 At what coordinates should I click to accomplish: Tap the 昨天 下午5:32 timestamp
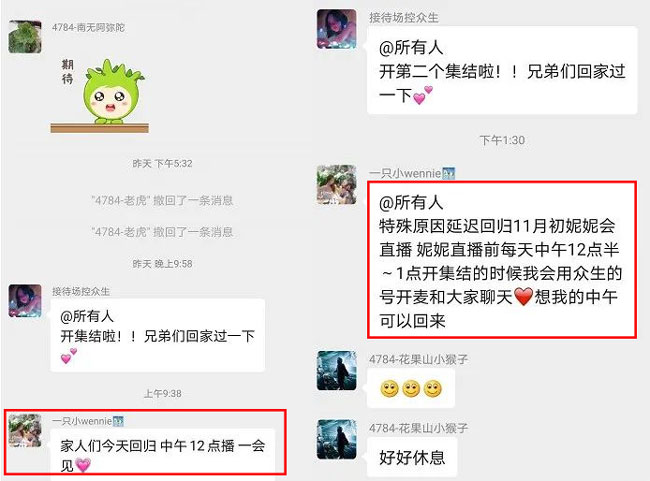(x=162, y=164)
